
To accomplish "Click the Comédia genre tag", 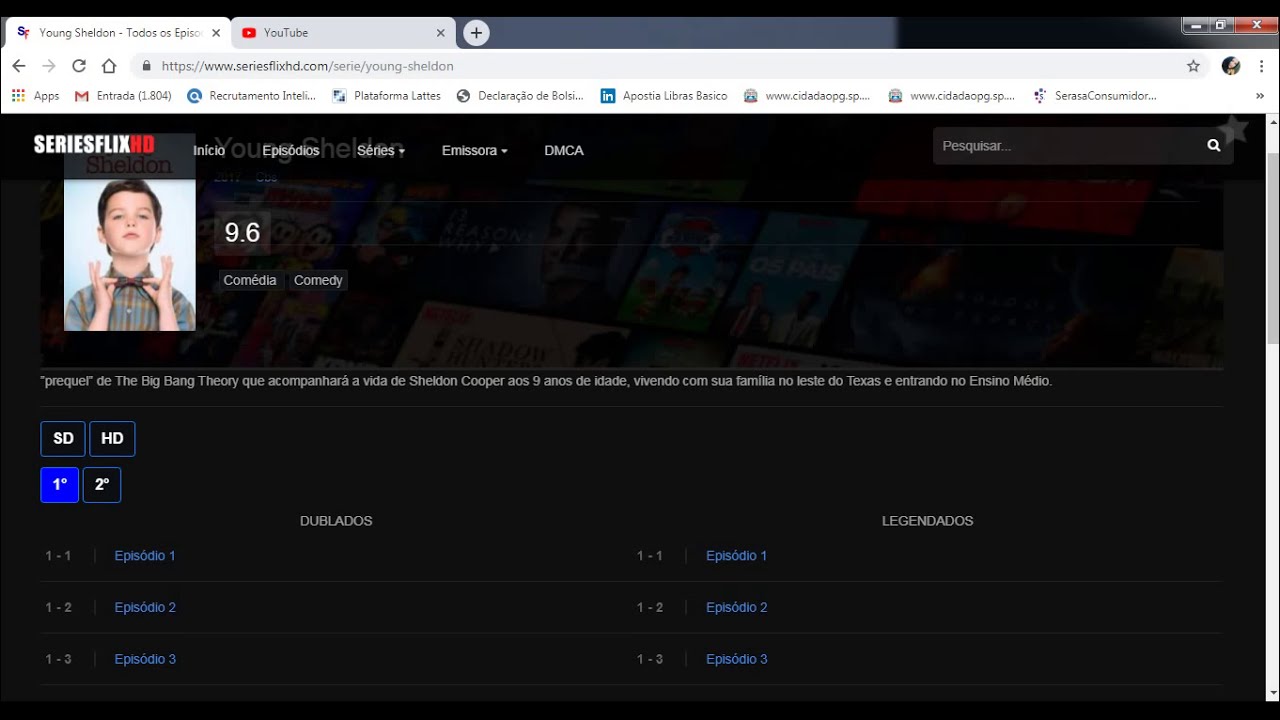I will (x=250, y=281).
